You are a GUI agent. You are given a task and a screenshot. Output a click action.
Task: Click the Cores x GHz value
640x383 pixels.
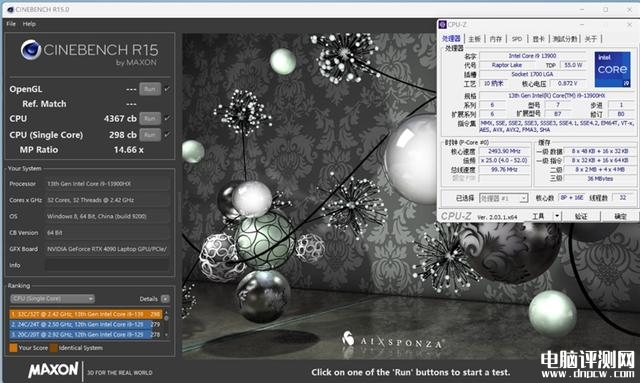tap(107, 200)
